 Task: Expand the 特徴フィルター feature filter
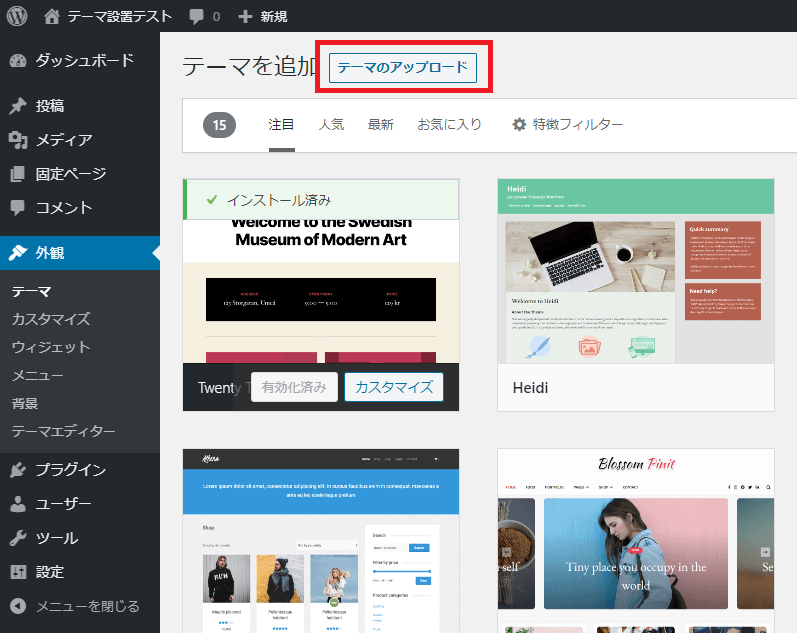567,125
